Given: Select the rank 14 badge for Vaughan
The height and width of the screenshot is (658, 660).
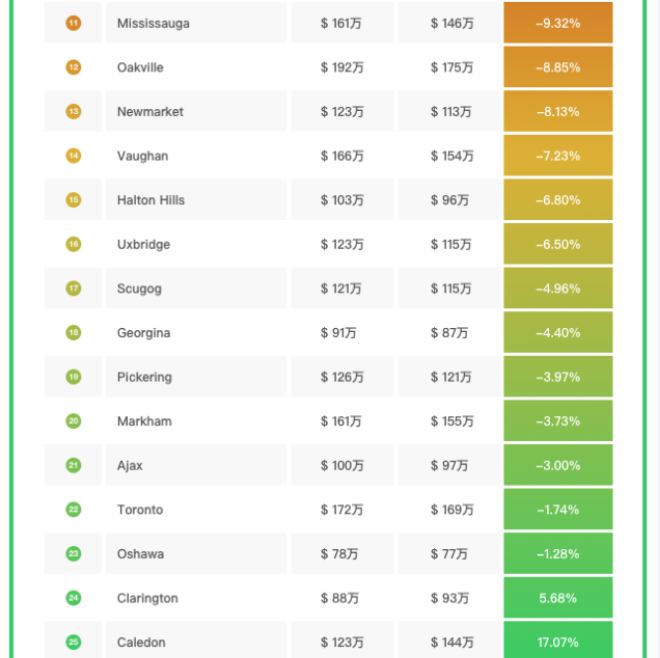Looking at the screenshot, I should pyautogui.click(x=73, y=156).
